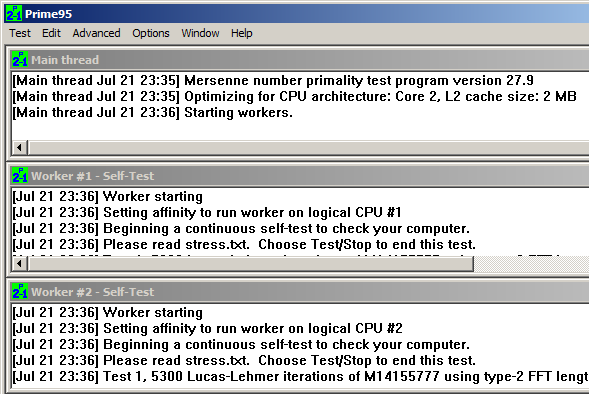Viewport: 589px width, 394px height.
Task: Click the horizontal scrollbar track in Main thread
Action: pos(309,148)
